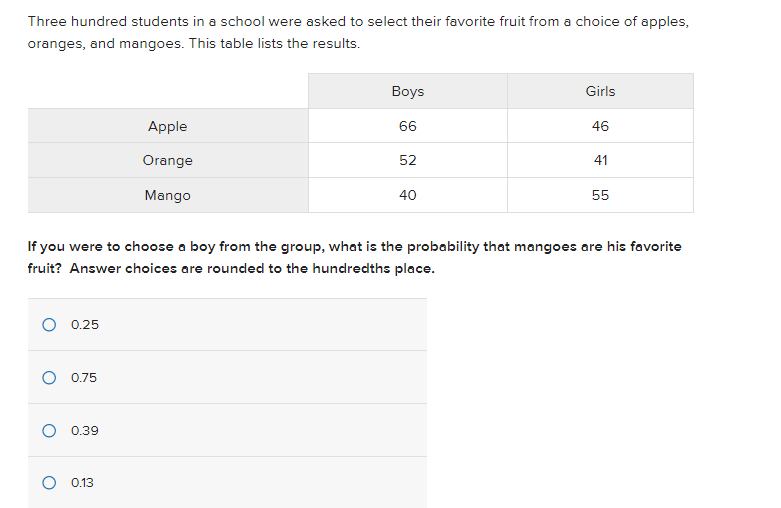Click the 0.39 answer label

click(x=85, y=430)
